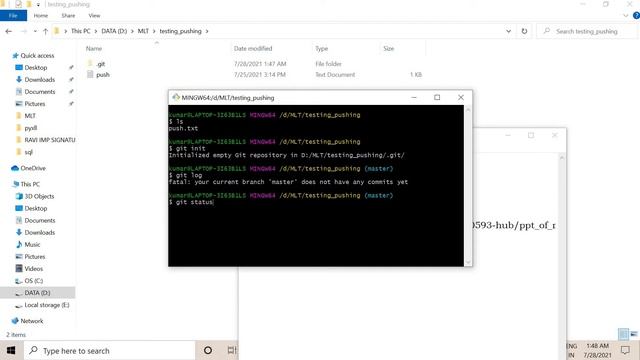Viewport: 640px width, 360px height.
Task: Expand address bar history dropdown
Action: click(x=508, y=31)
